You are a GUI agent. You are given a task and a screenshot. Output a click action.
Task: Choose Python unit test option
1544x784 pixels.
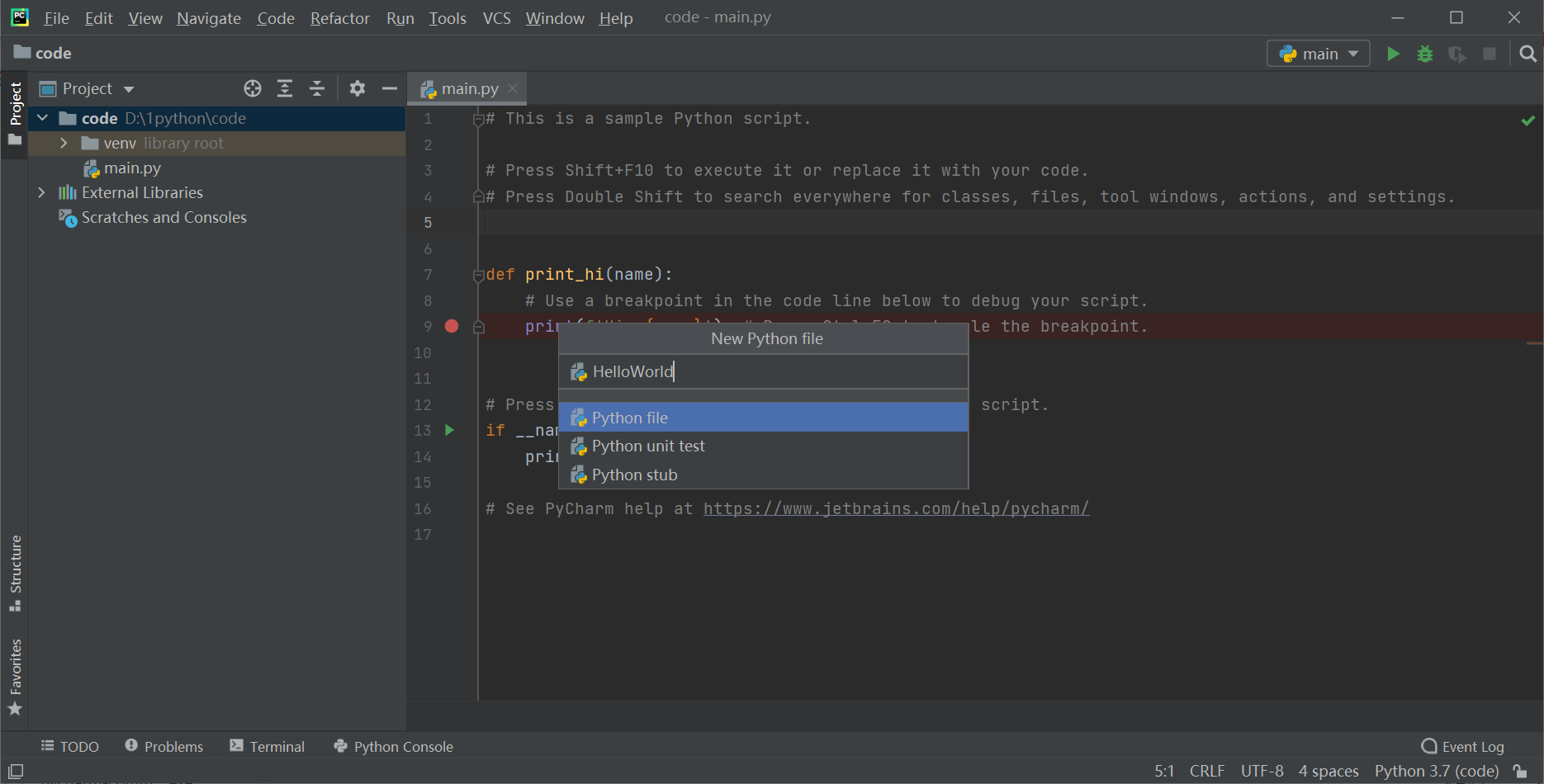(764, 446)
